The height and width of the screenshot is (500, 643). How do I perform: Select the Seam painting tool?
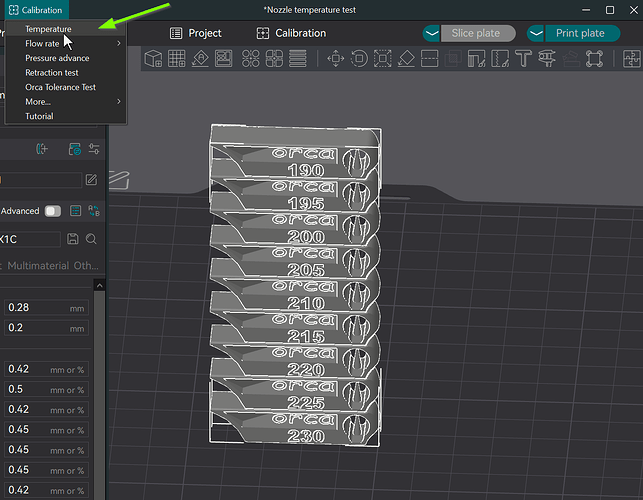pyautogui.click(x=500, y=59)
